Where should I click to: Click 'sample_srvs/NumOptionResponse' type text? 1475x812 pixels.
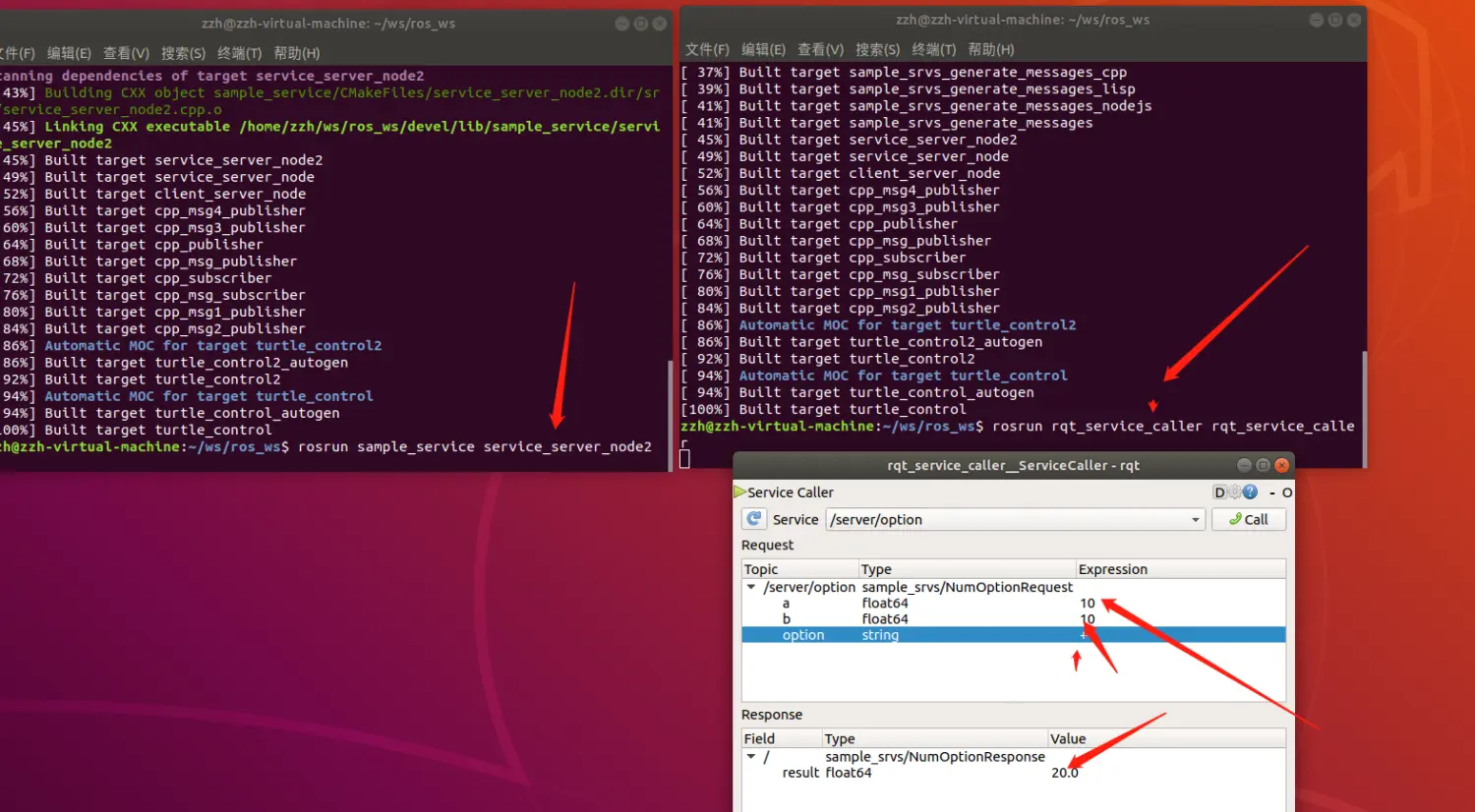click(935, 757)
